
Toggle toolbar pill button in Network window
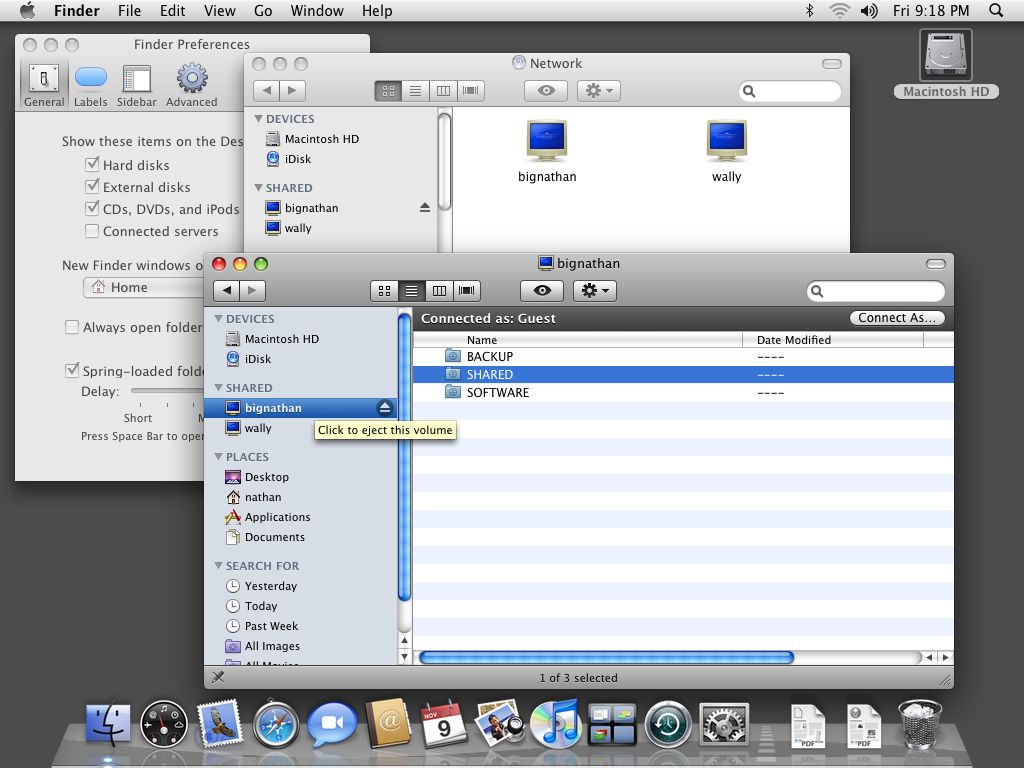pos(831,63)
